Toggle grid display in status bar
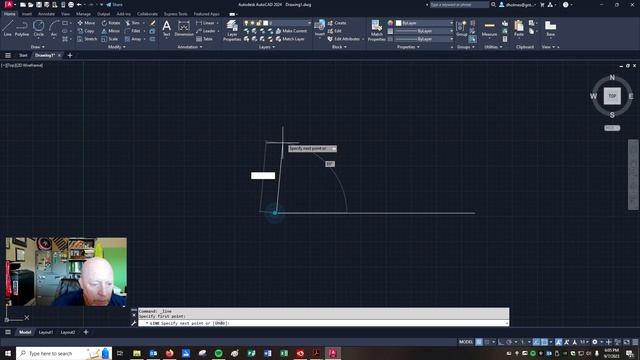This screenshot has height=360, width=640. click(479, 342)
